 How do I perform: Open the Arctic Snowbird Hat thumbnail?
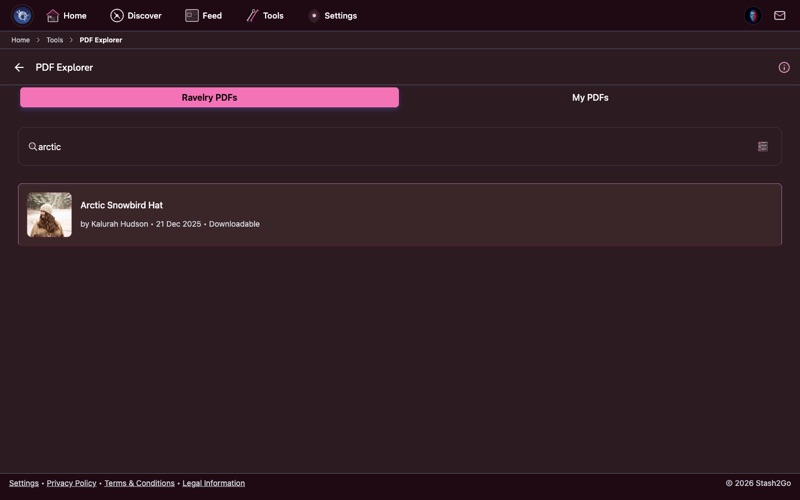49,215
